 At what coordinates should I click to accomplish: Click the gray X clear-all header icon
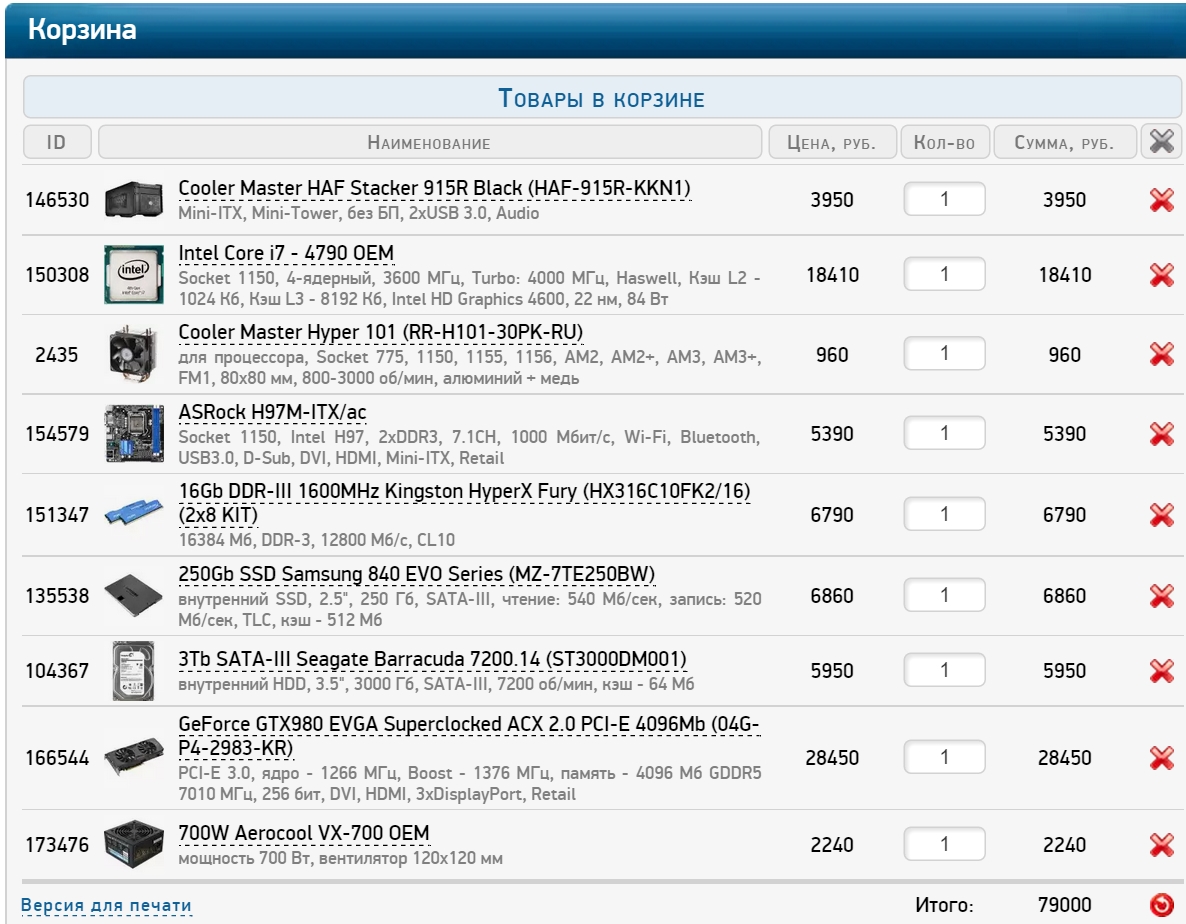click(1161, 141)
